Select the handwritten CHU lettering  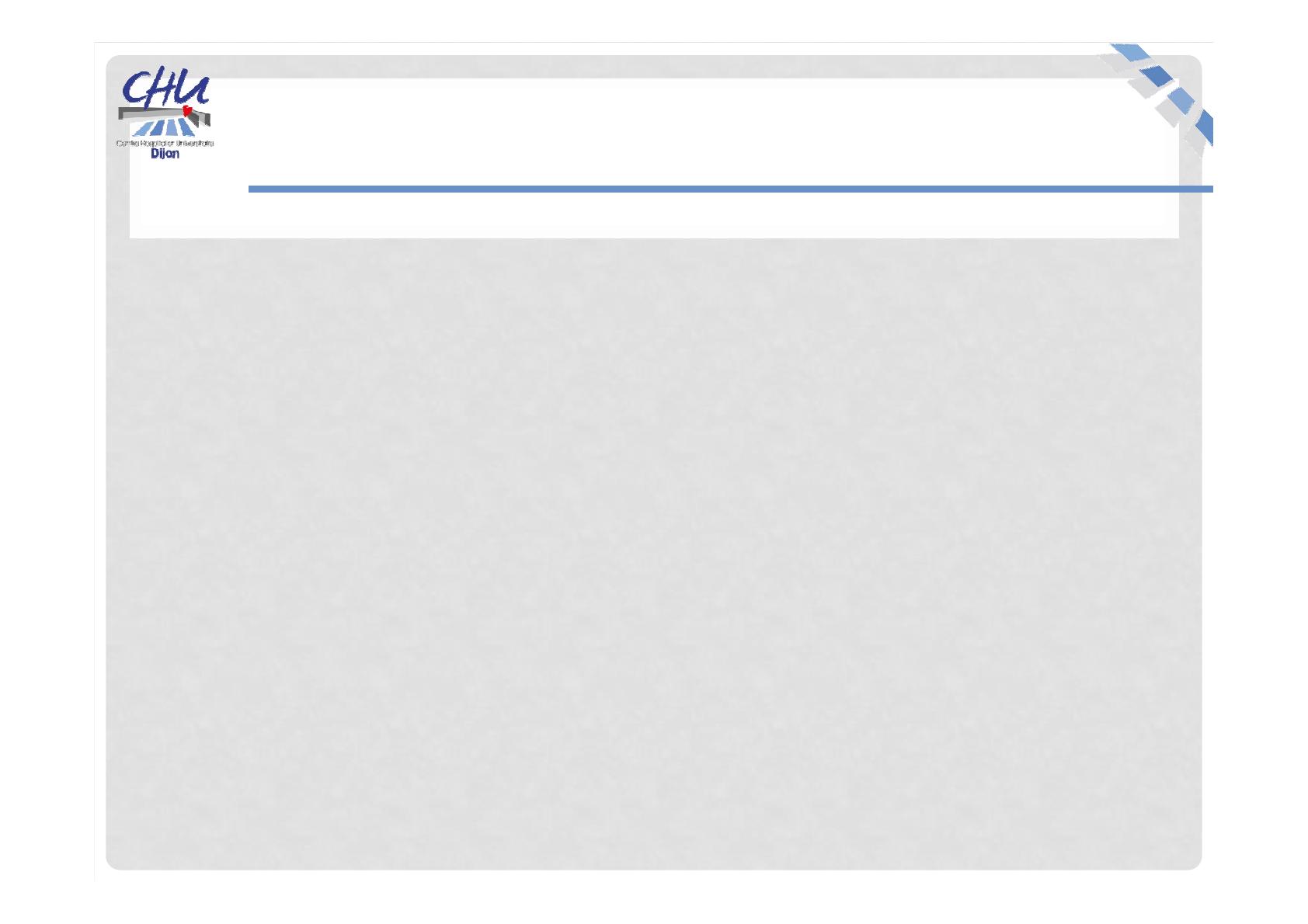click(x=165, y=89)
